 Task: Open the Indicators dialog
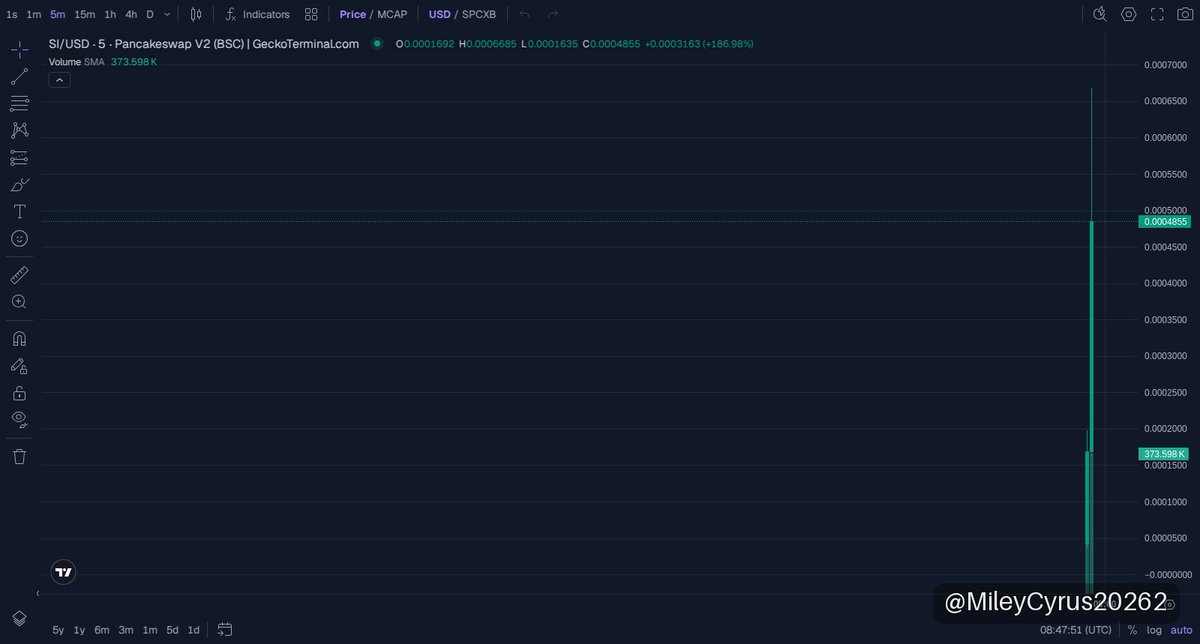257,14
